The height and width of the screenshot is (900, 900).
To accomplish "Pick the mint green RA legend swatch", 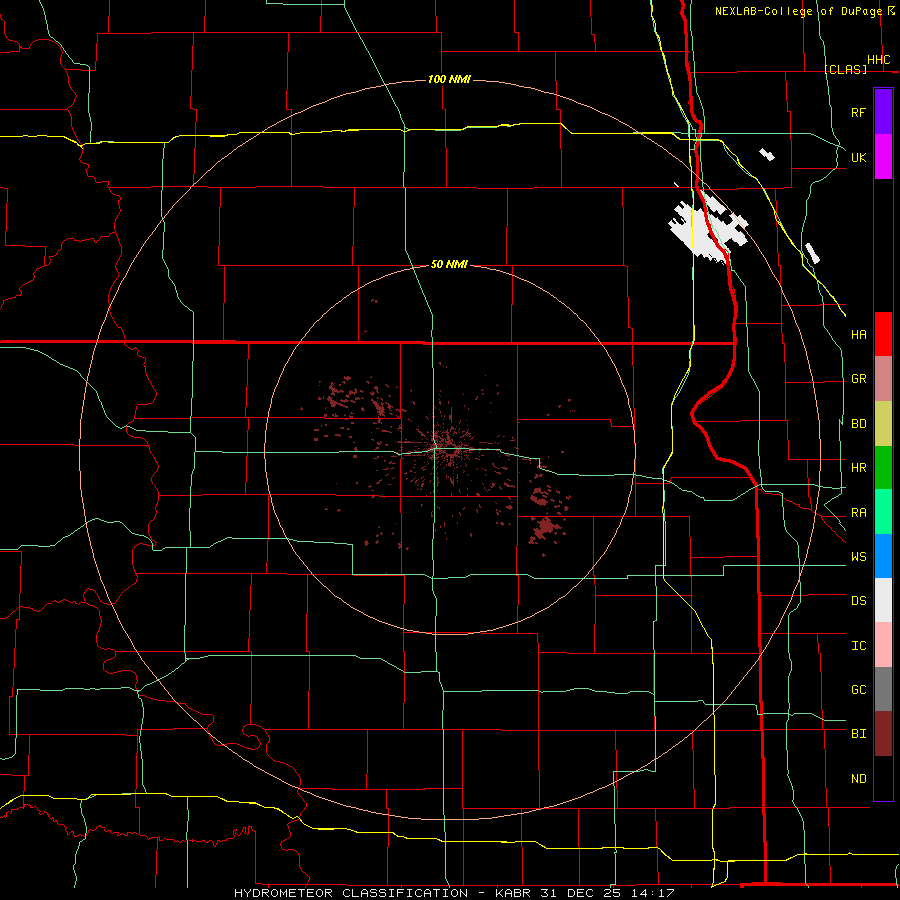I will 883,512.
